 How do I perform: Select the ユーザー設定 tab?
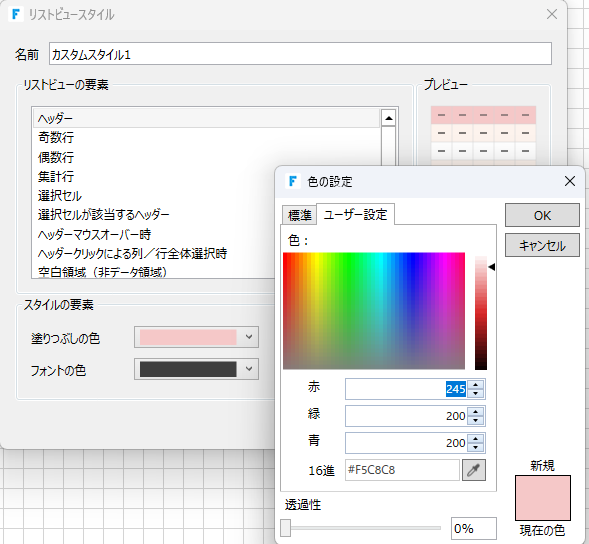[355, 215]
